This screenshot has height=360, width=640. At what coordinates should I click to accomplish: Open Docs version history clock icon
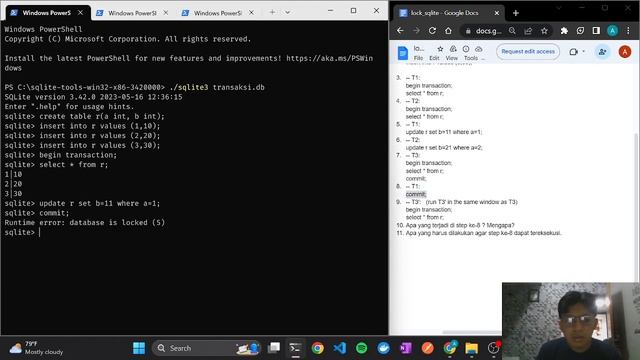pos(466,49)
